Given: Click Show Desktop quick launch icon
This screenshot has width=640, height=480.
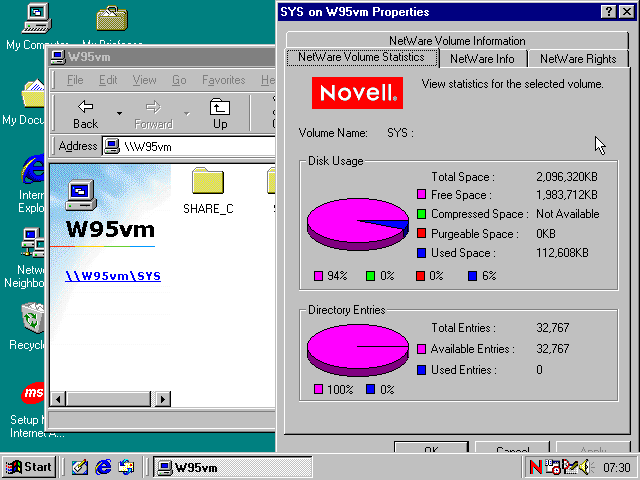Looking at the screenshot, I should pos(80,467).
